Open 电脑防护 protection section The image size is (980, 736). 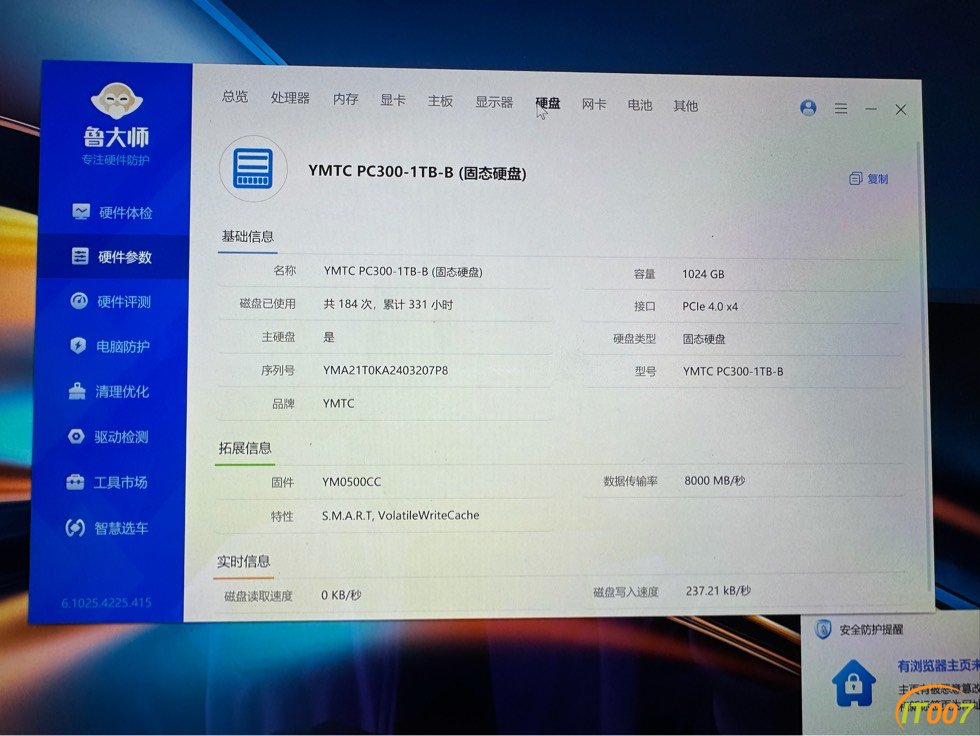[x=109, y=346]
